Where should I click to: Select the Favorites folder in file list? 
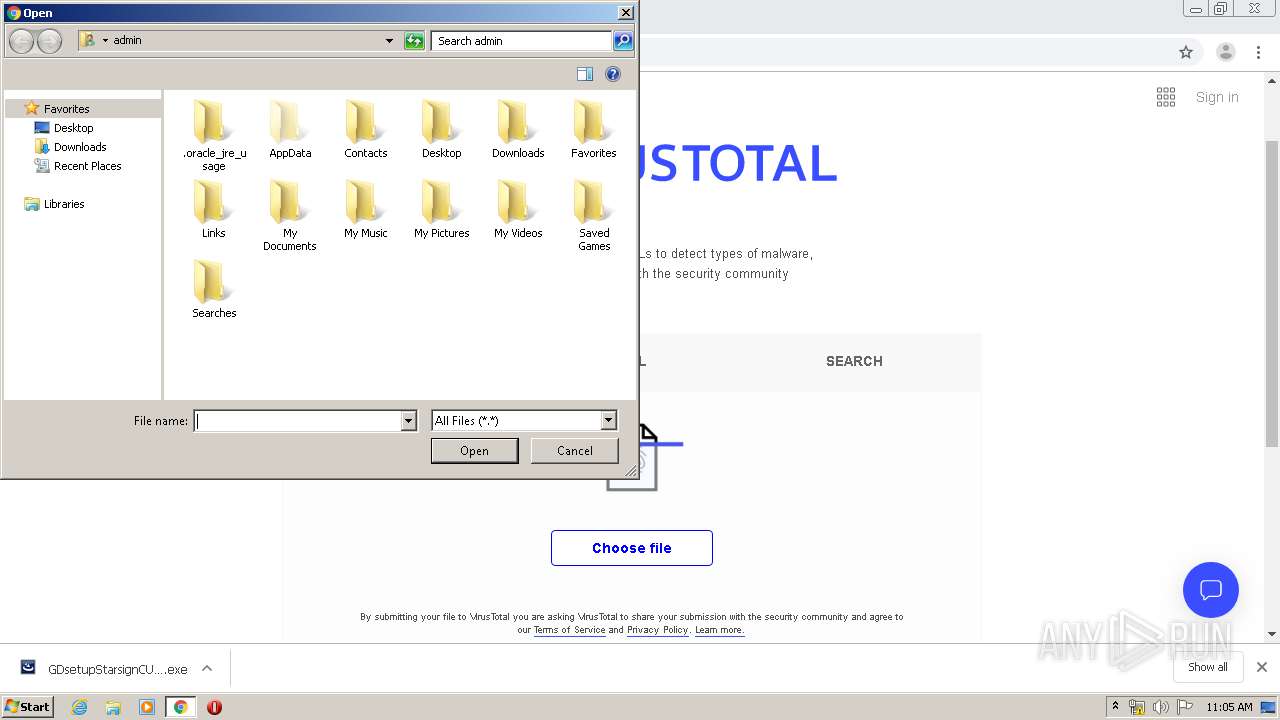(x=594, y=129)
